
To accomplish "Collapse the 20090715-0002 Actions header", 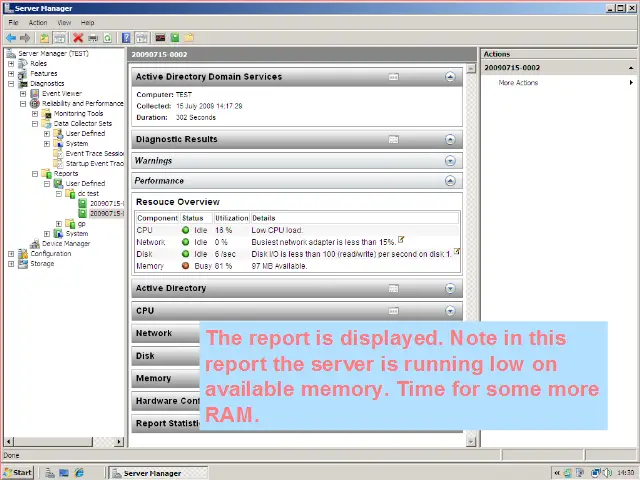I will click(x=631, y=68).
